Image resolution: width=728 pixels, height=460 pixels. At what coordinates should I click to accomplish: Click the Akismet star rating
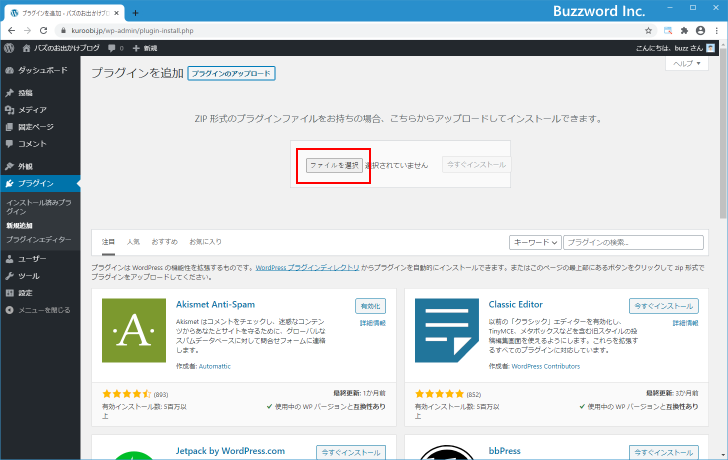tap(127, 394)
